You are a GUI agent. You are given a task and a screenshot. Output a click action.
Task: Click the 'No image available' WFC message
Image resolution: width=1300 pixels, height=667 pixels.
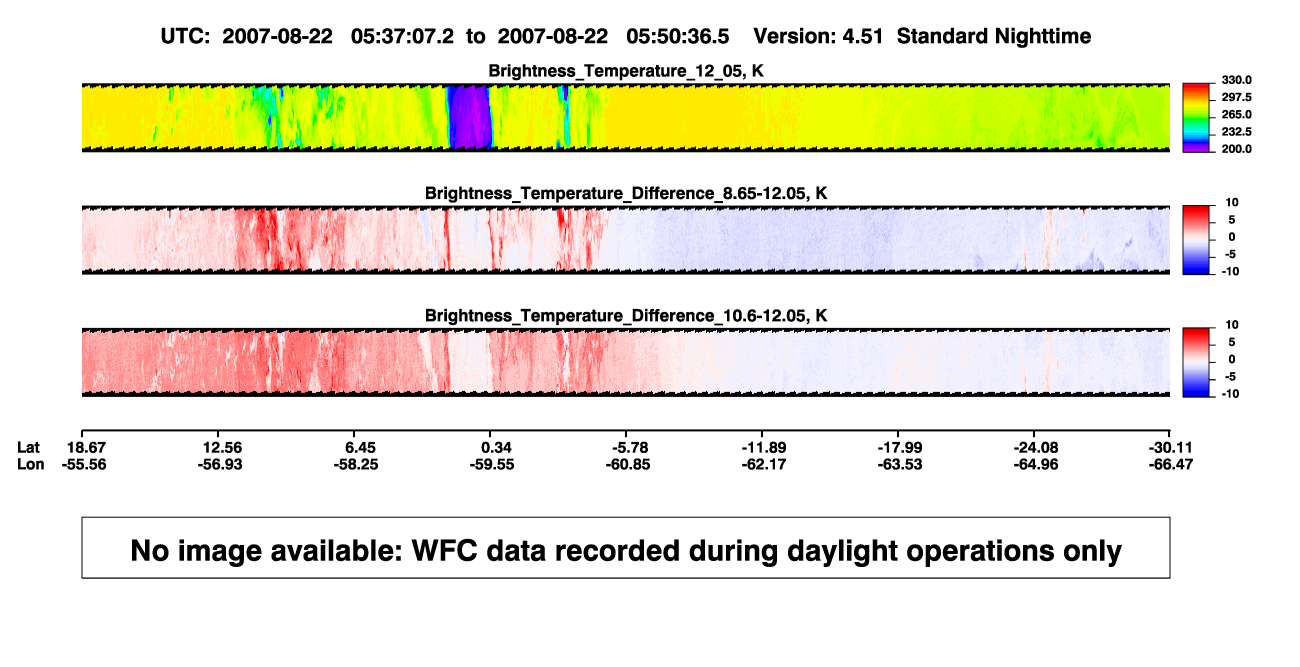click(x=626, y=549)
